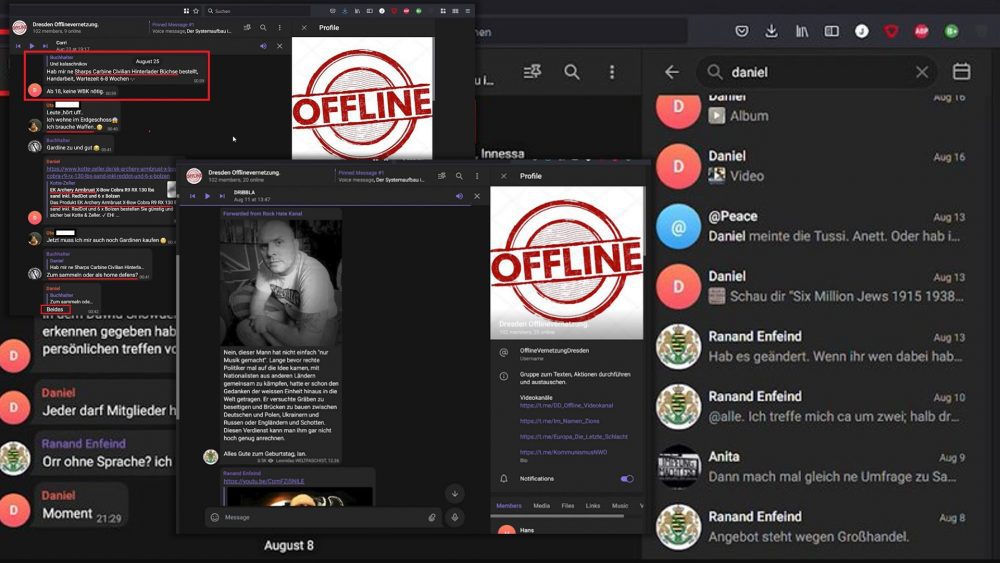Screen dimensions: 1000x563
Task: Open discussion icon in middle window header
Action: [441, 176]
